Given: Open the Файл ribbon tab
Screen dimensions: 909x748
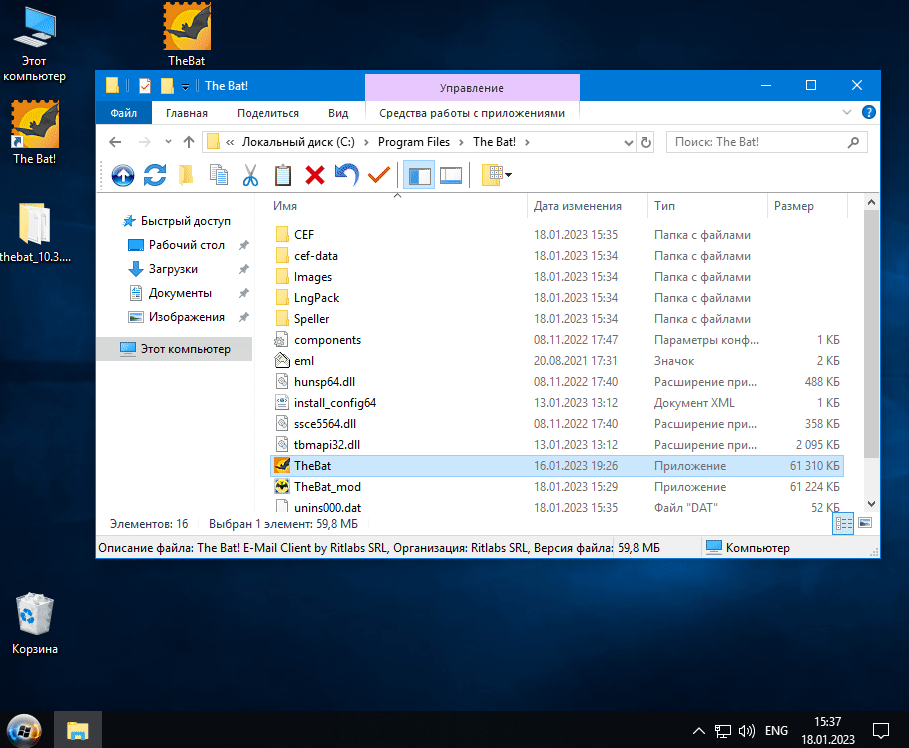Looking at the screenshot, I should coord(123,113).
